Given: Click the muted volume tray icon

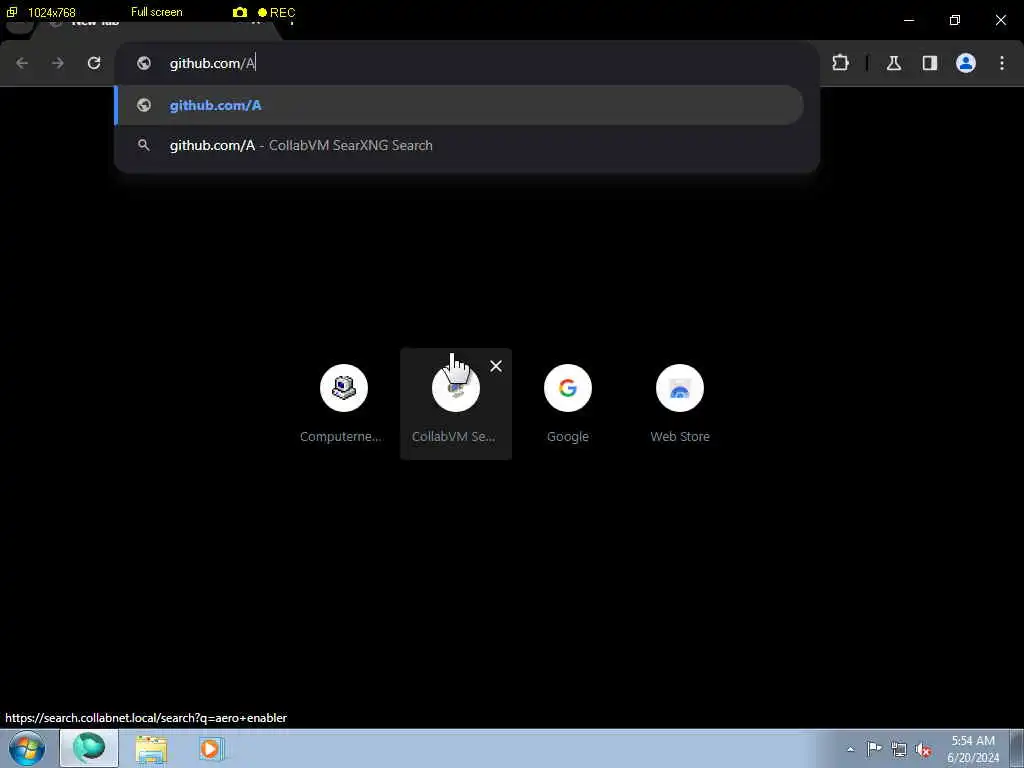Looking at the screenshot, I should 923,750.
